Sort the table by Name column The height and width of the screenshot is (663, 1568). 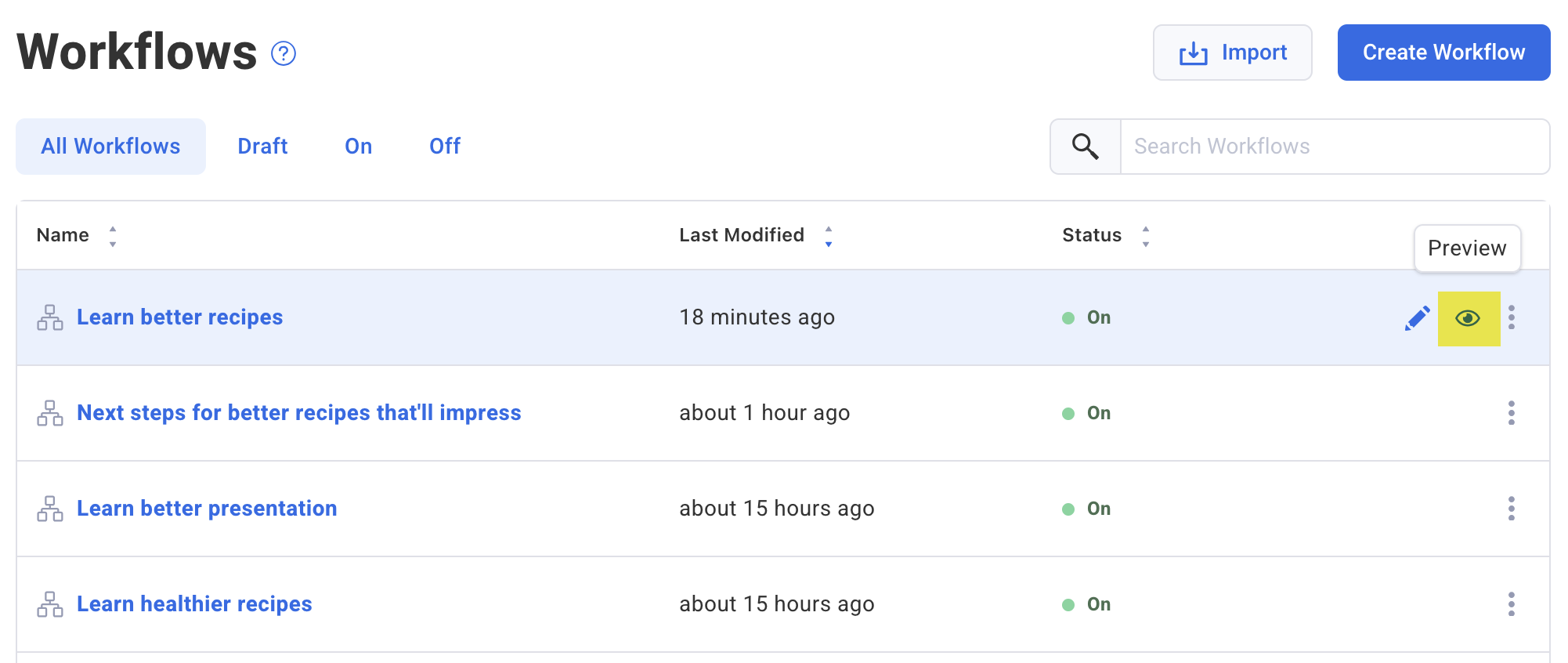pyautogui.click(x=112, y=236)
